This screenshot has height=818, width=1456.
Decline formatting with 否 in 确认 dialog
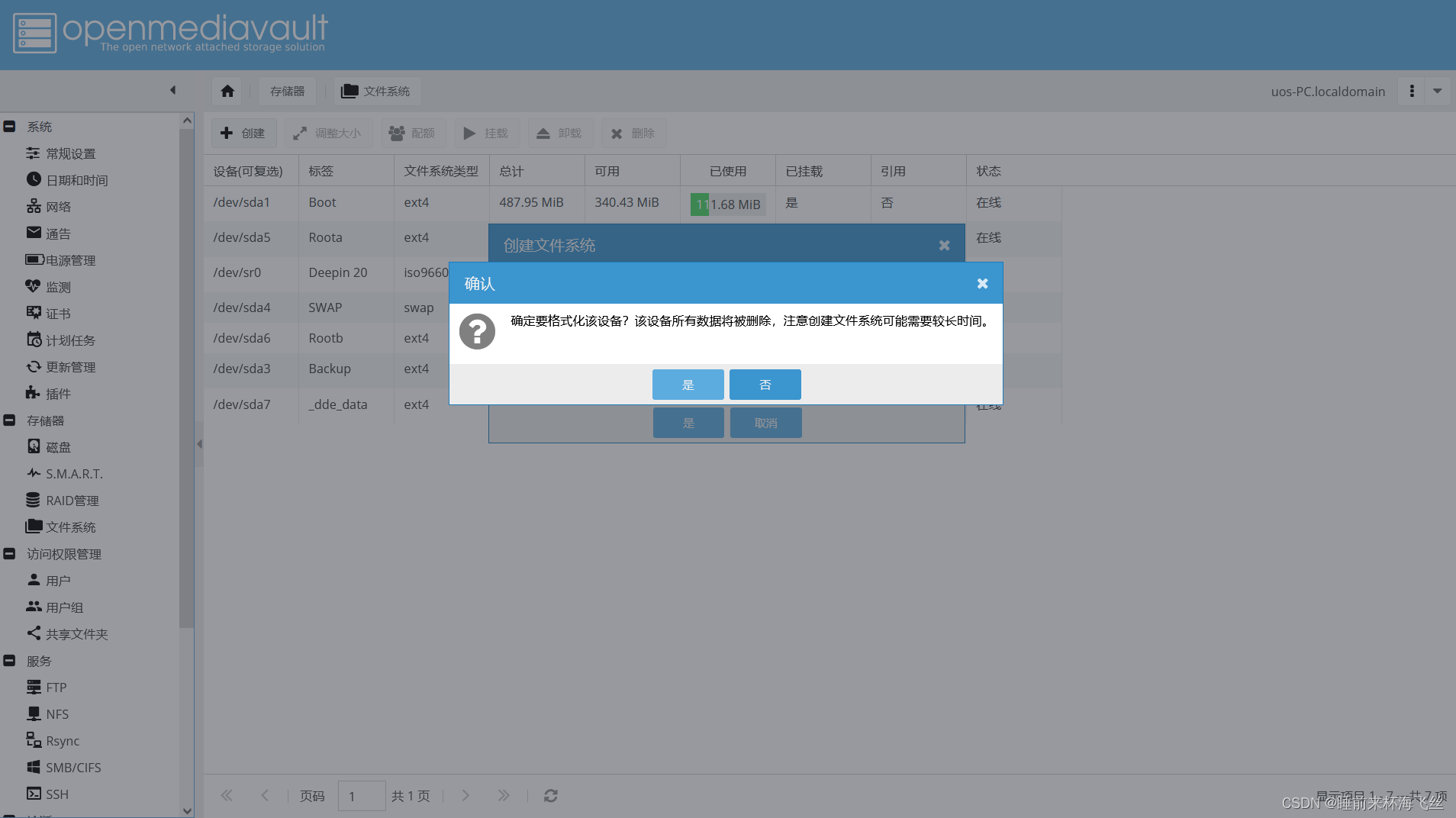coord(765,385)
